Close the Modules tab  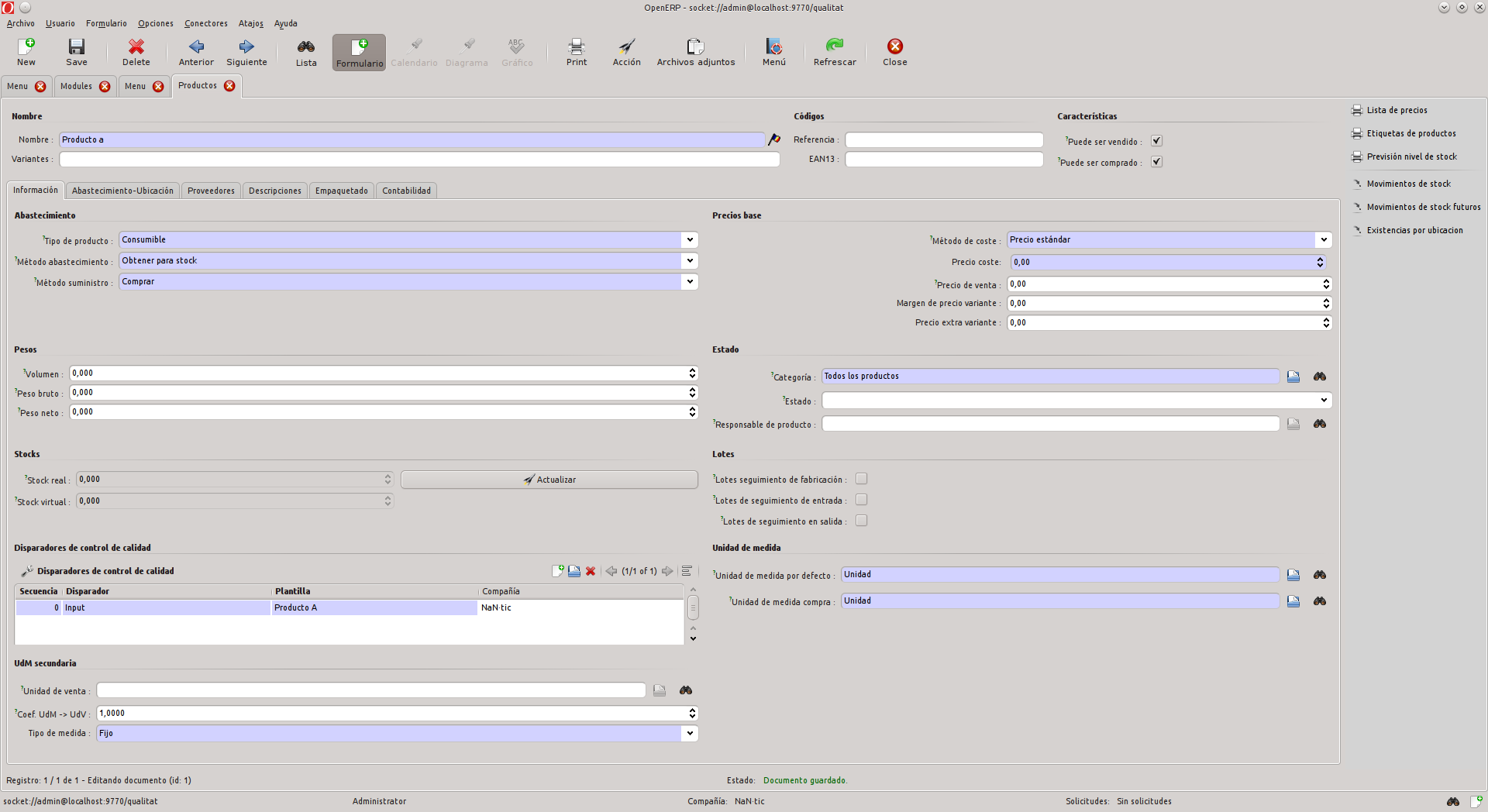pos(105,87)
